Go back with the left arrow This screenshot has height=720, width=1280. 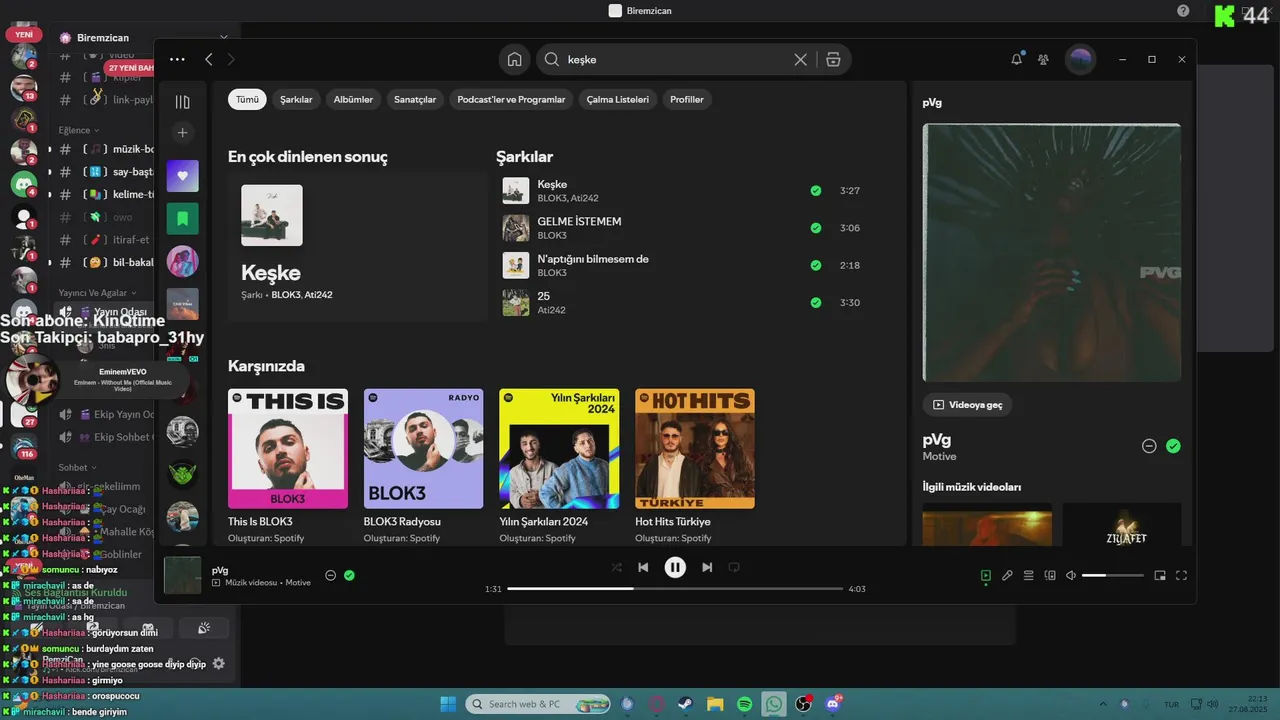click(x=209, y=60)
